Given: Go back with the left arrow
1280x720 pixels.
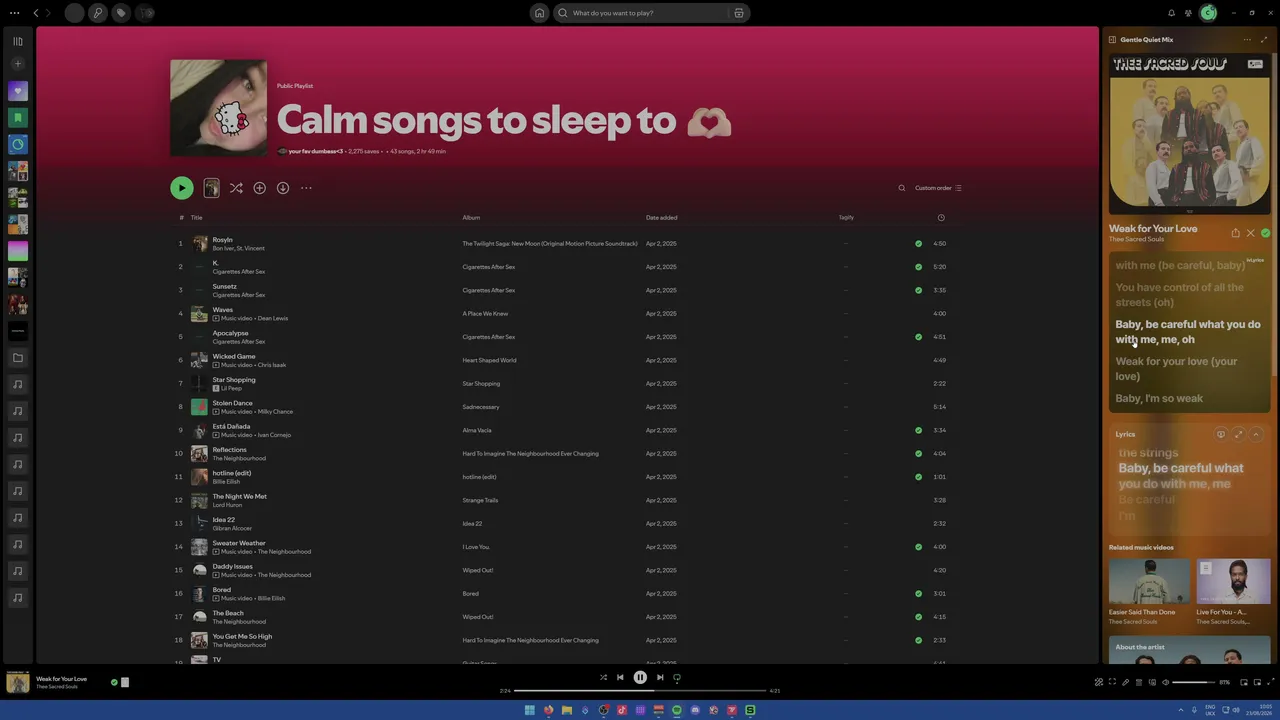Looking at the screenshot, I should click(x=36, y=13).
